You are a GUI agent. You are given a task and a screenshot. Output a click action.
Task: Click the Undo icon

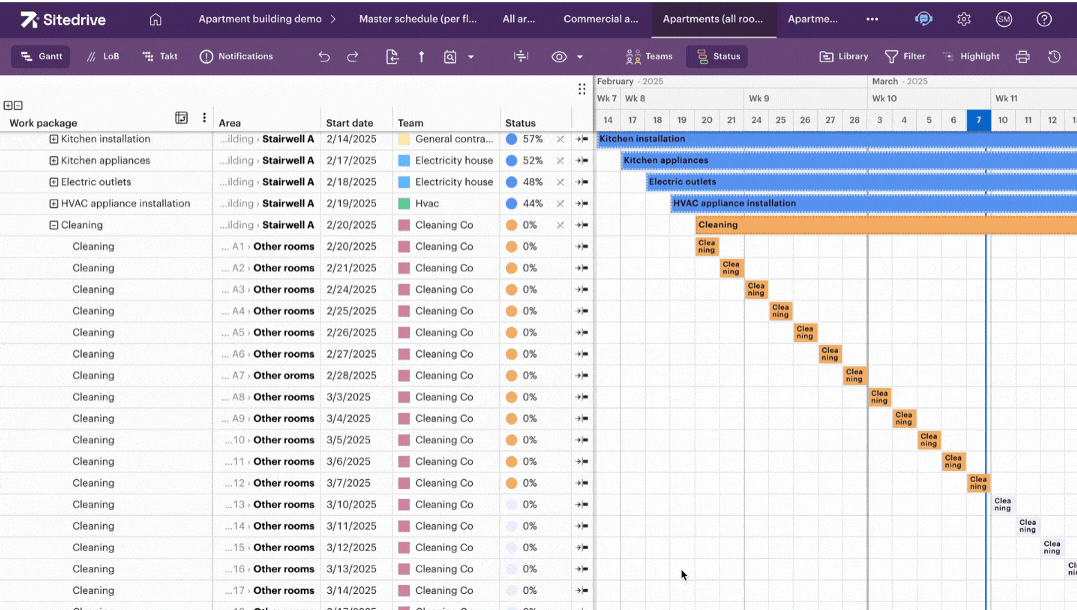click(323, 56)
